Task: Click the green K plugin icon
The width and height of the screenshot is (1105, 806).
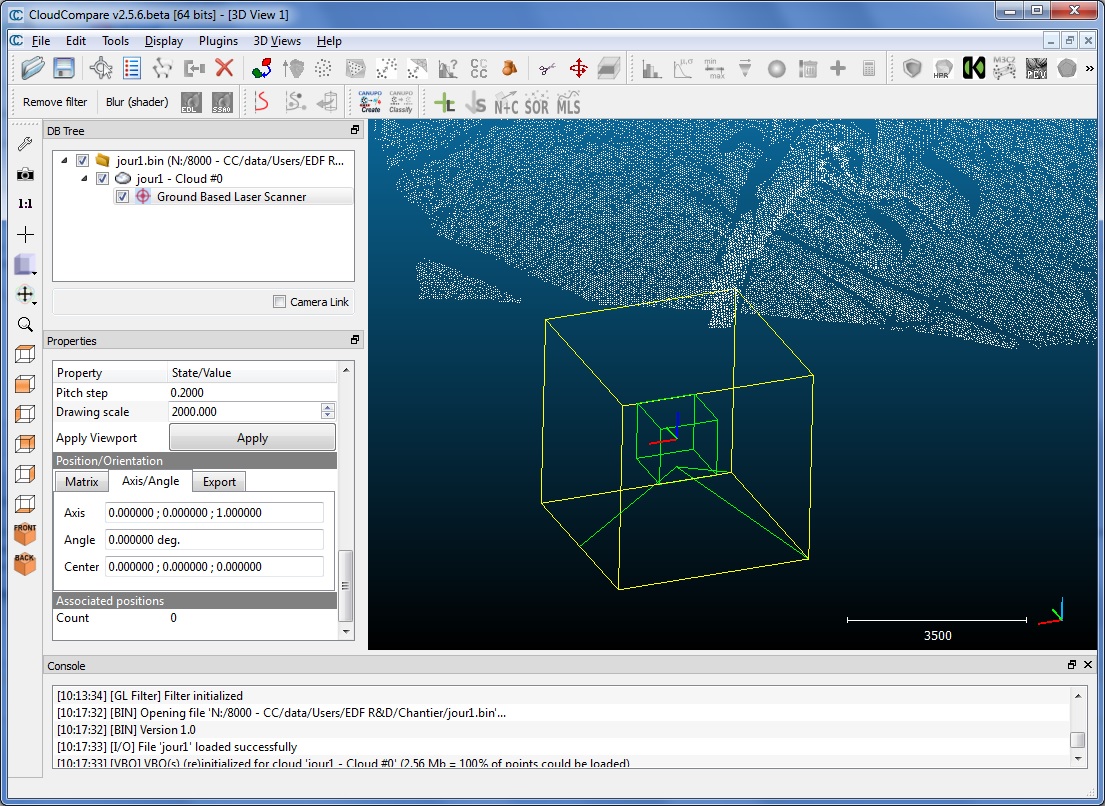Action: pos(973,68)
